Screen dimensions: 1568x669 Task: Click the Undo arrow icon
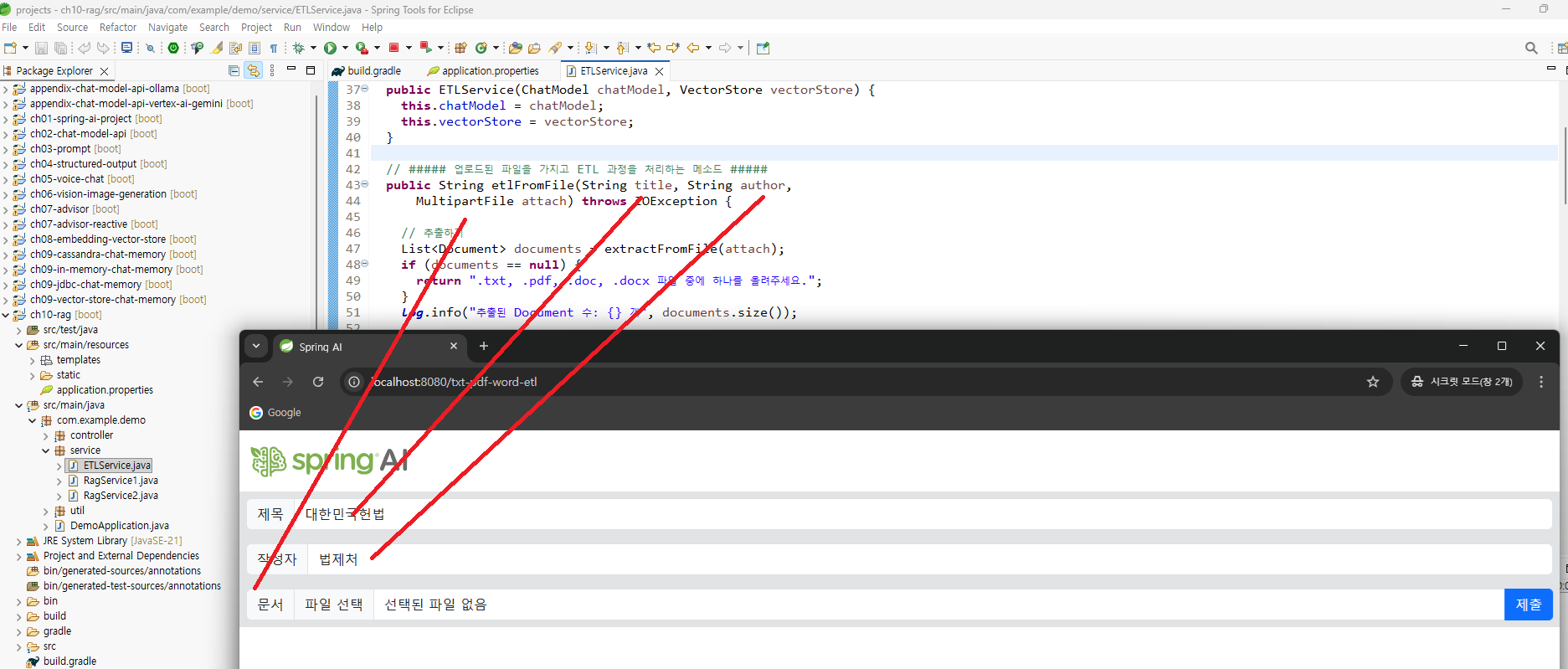click(x=84, y=48)
